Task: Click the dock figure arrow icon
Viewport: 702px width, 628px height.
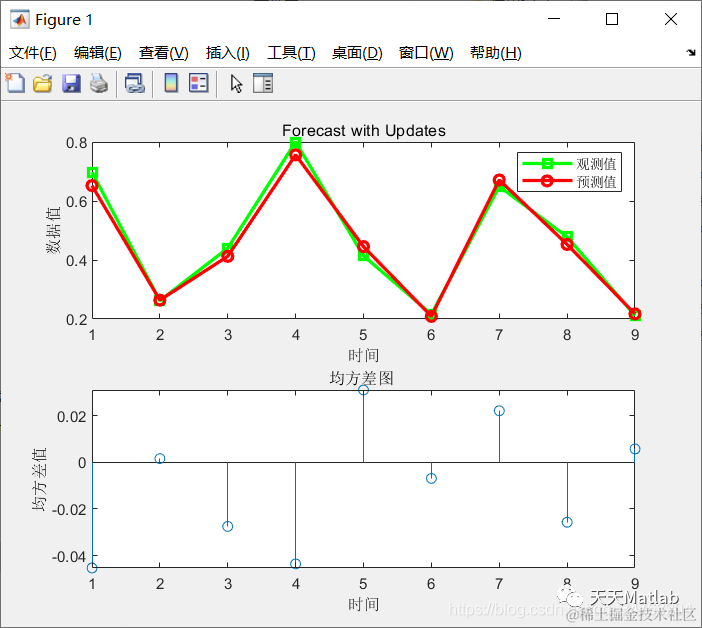Action: click(x=691, y=52)
